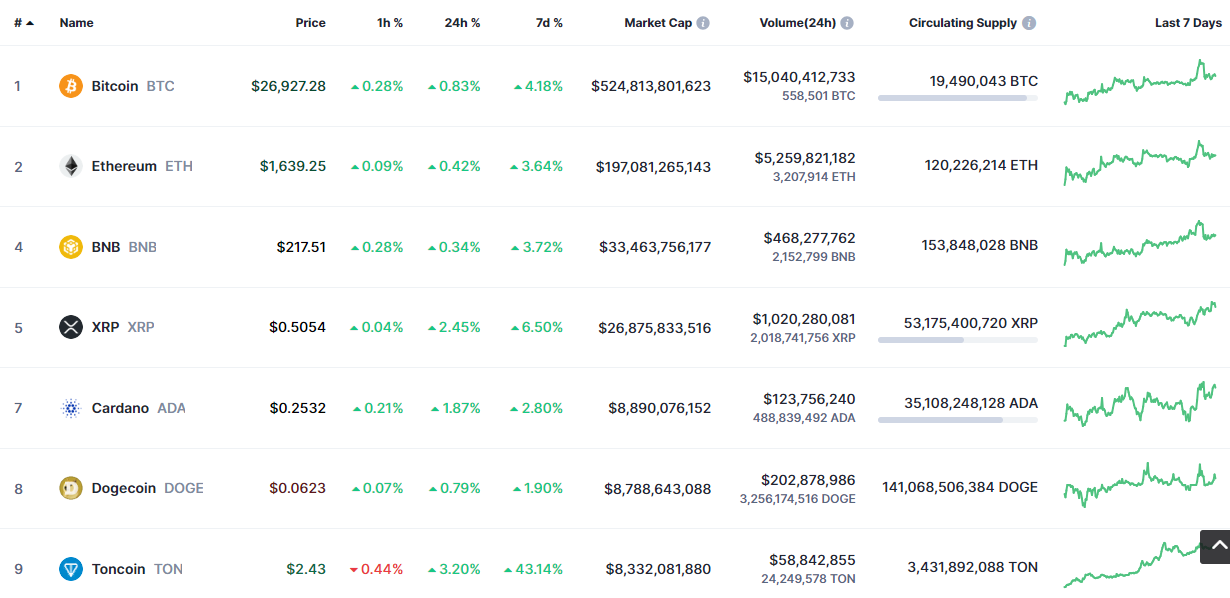Viewport: 1230px width, 598px height.
Task: Click Bitcoin market cap $524,813,801,623
Action: [651, 86]
